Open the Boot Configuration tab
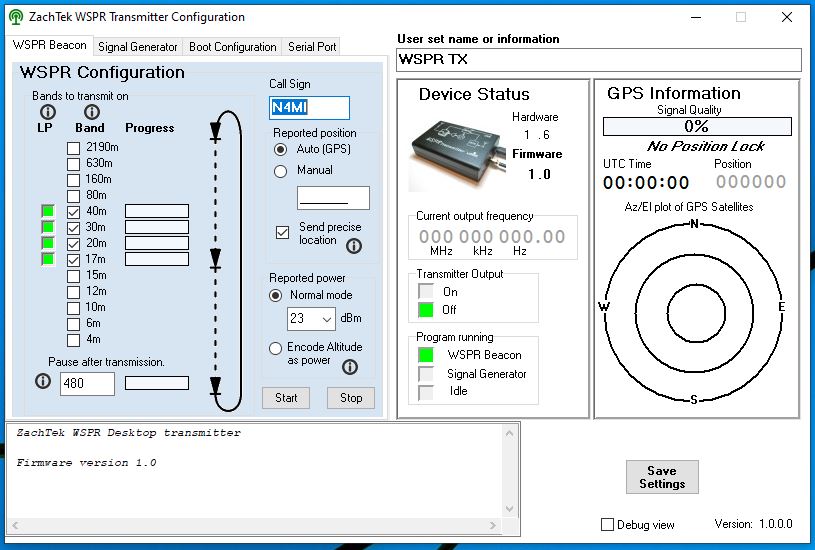The height and width of the screenshot is (550, 815). click(232, 47)
